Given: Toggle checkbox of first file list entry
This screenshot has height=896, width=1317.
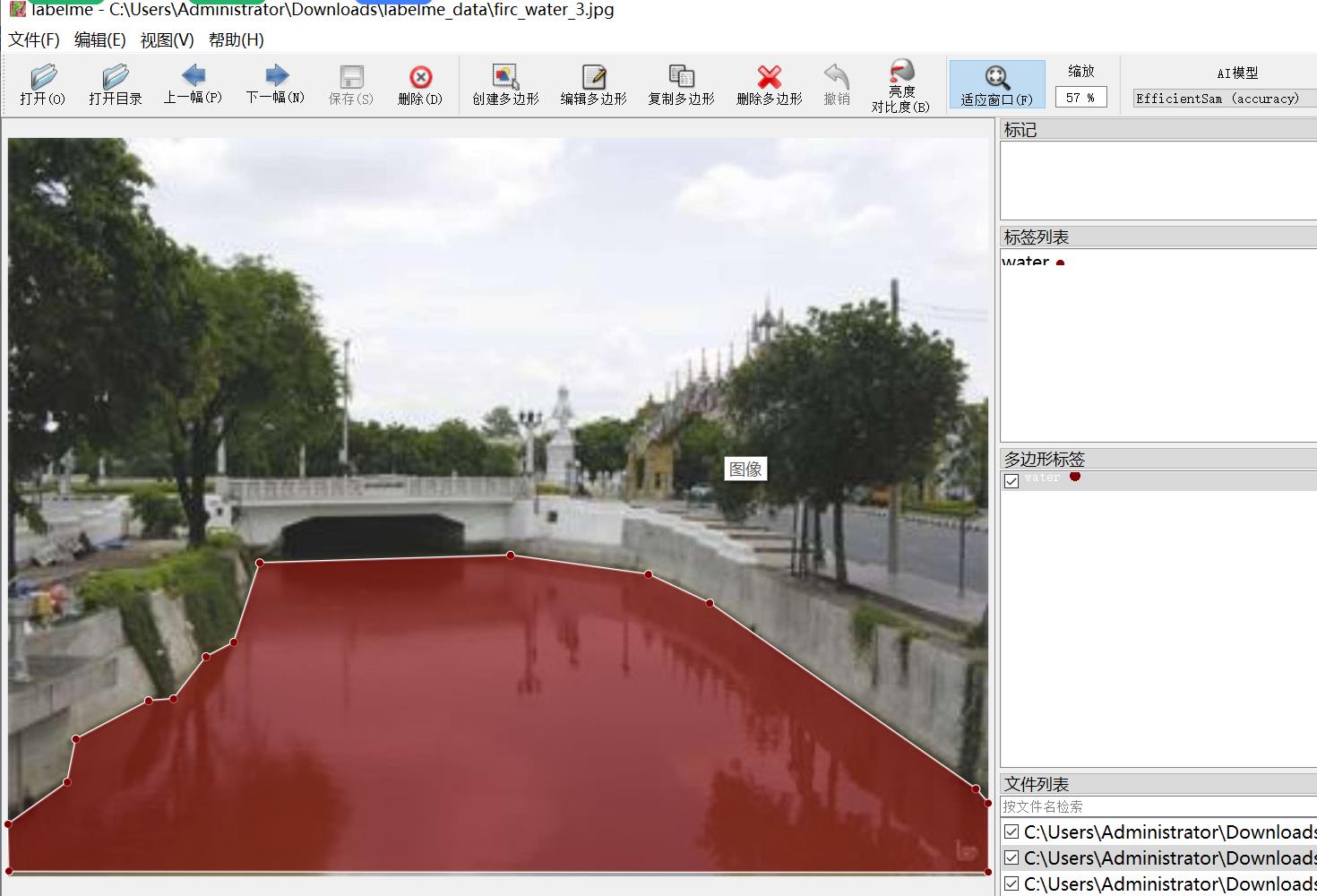Looking at the screenshot, I should (1011, 831).
